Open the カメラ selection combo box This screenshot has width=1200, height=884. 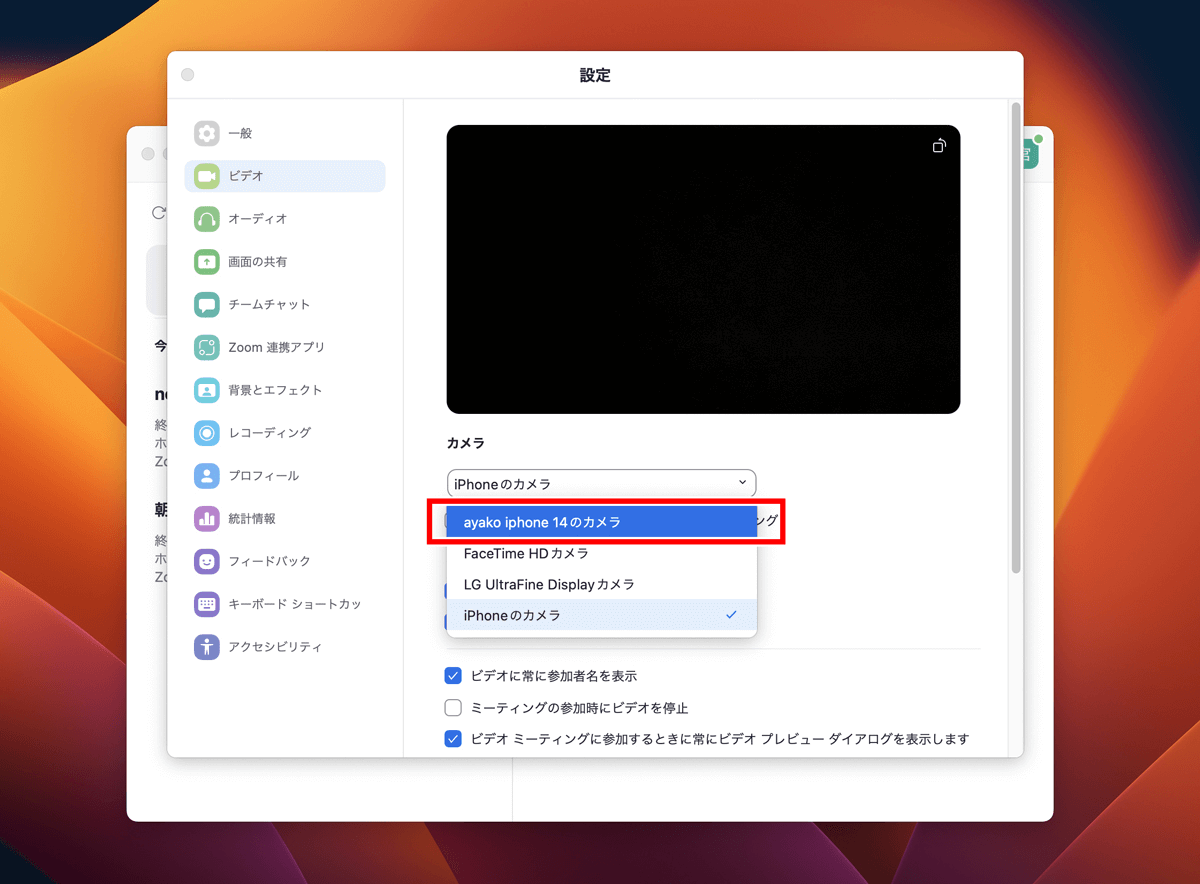coord(601,483)
